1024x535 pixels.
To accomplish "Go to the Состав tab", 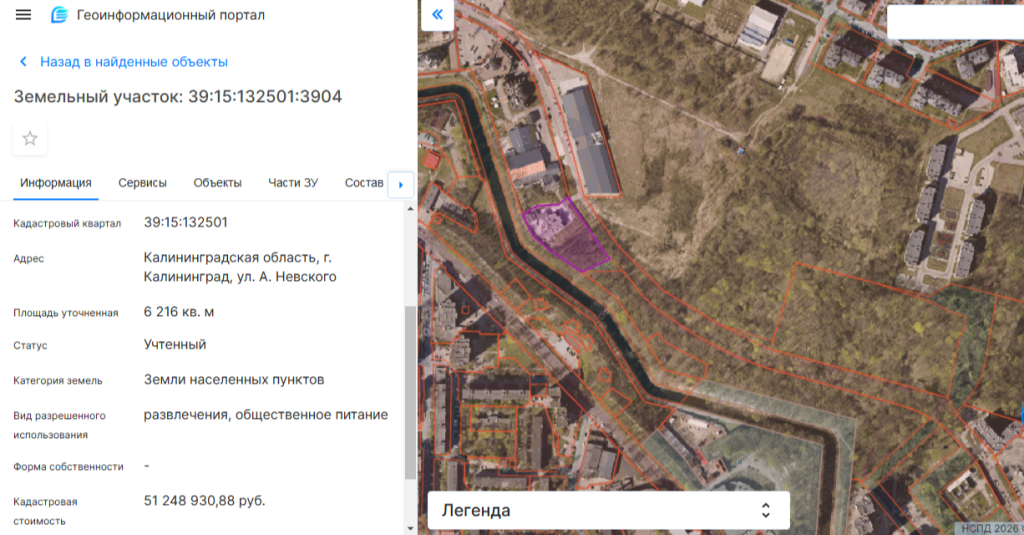I will pos(363,183).
